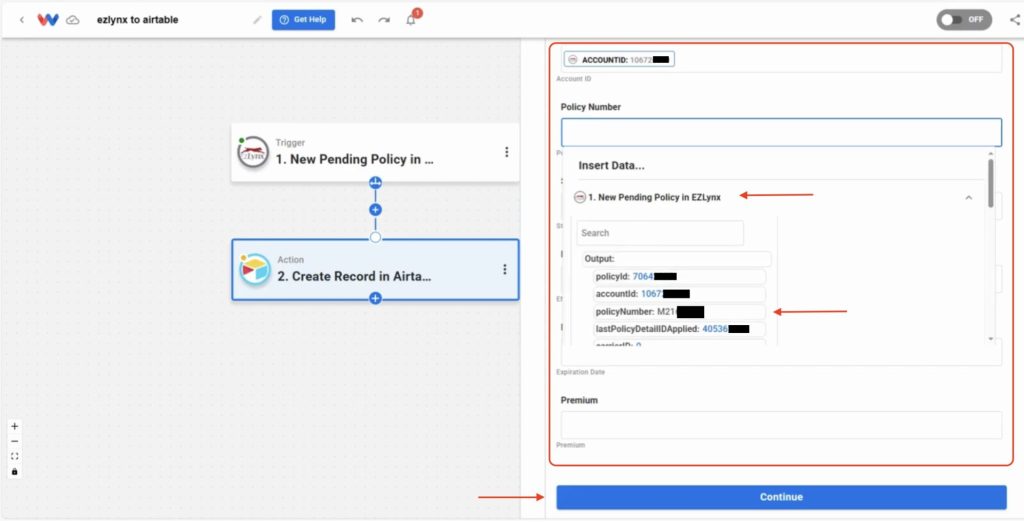
Task: Click the Insert Data panel scrollbar
Action: [991, 183]
